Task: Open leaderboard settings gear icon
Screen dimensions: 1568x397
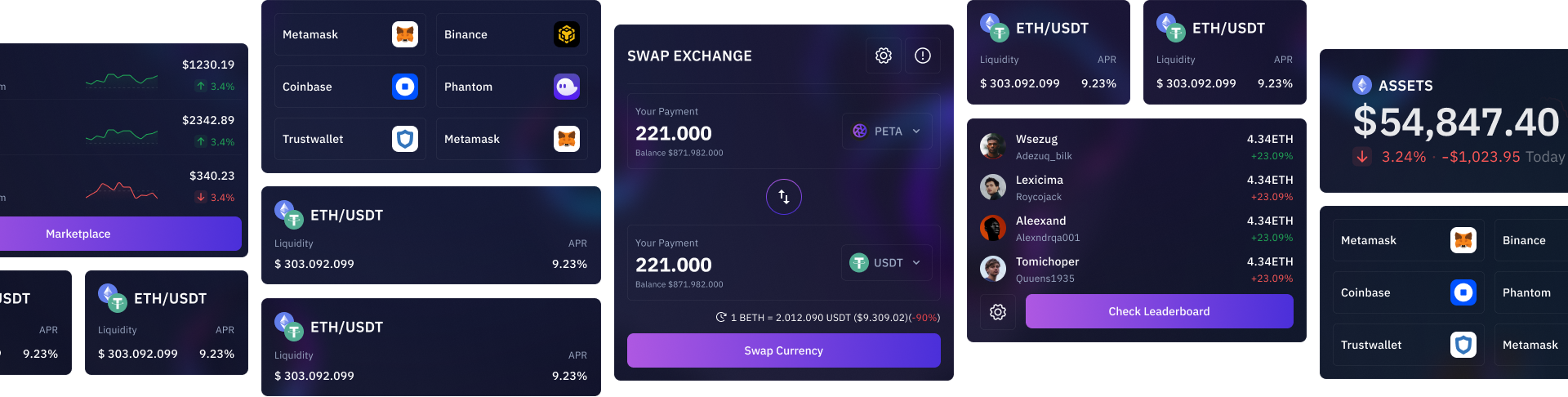Action: tap(998, 312)
